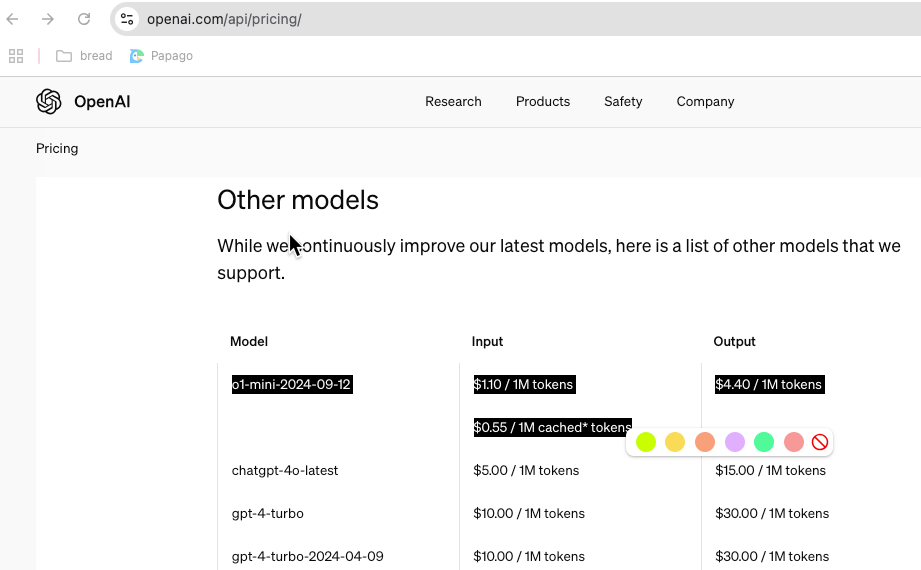Click the Output column header

click(734, 341)
